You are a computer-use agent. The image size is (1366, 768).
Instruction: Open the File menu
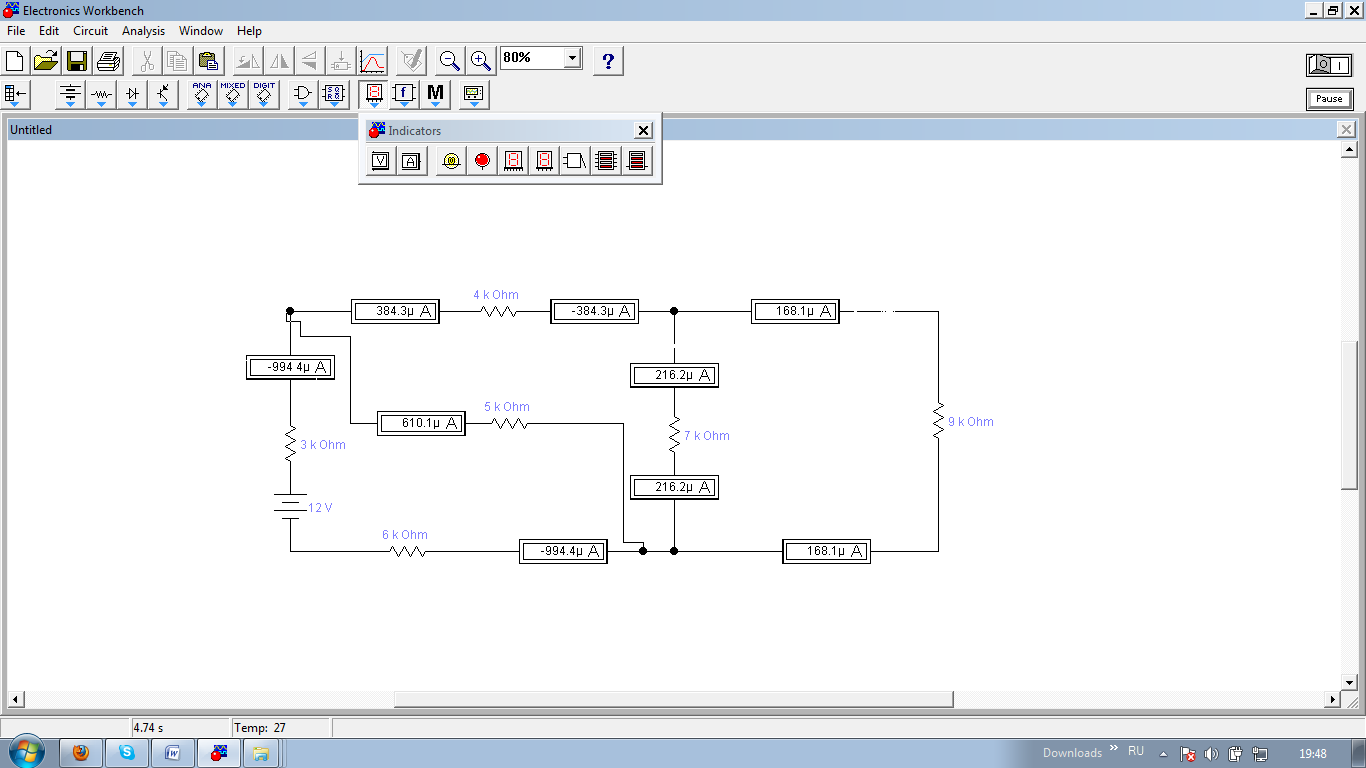(x=16, y=31)
